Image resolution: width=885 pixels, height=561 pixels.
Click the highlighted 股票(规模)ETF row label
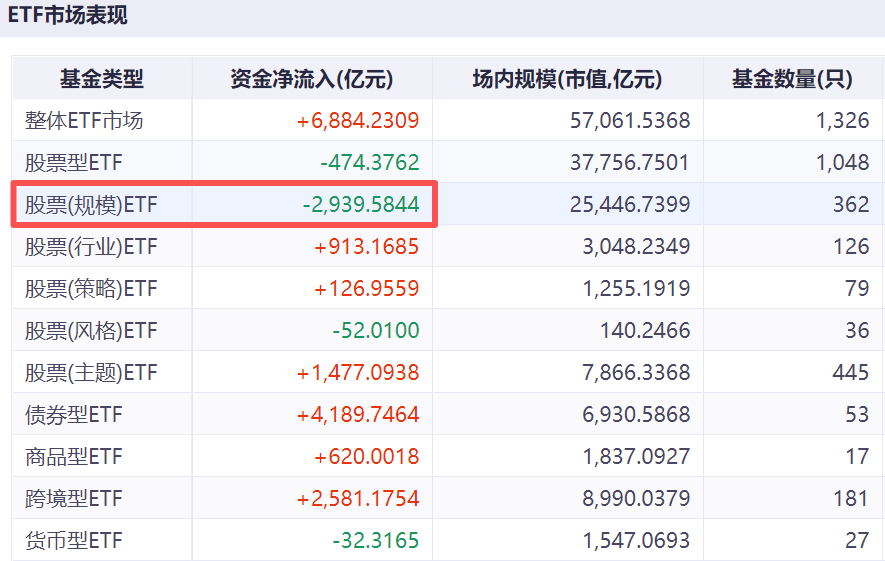pos(91,205)
